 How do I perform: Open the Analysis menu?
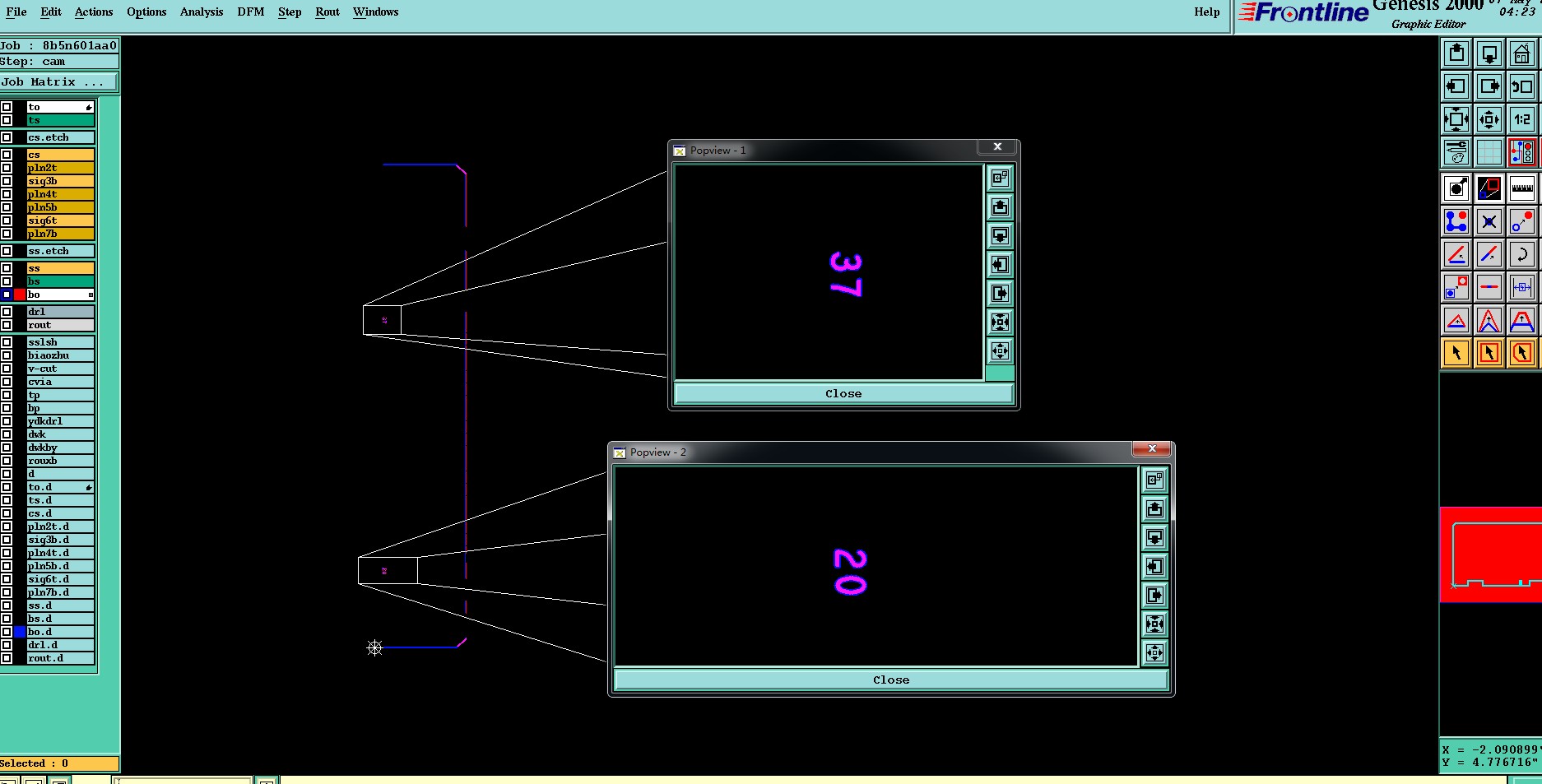pos(202,12)
